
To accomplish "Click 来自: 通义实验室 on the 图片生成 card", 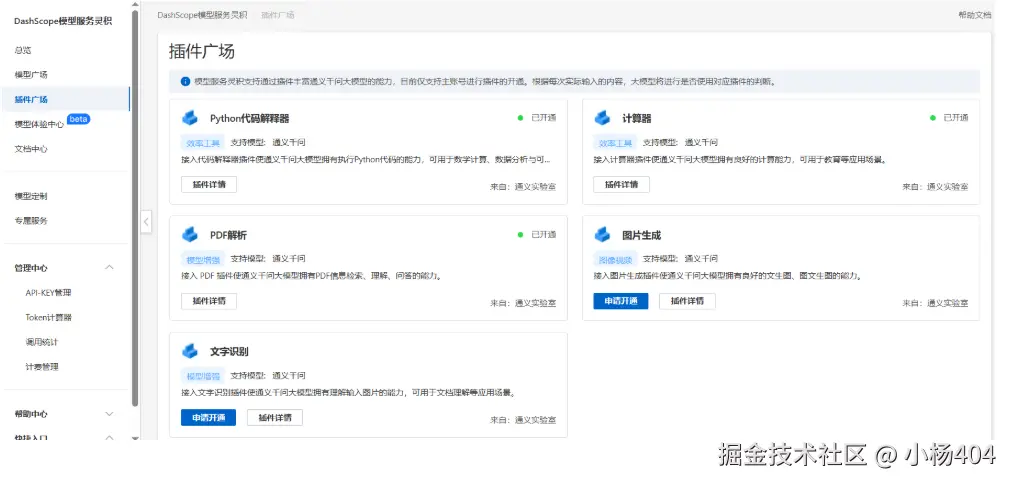I will pos(935,303).
